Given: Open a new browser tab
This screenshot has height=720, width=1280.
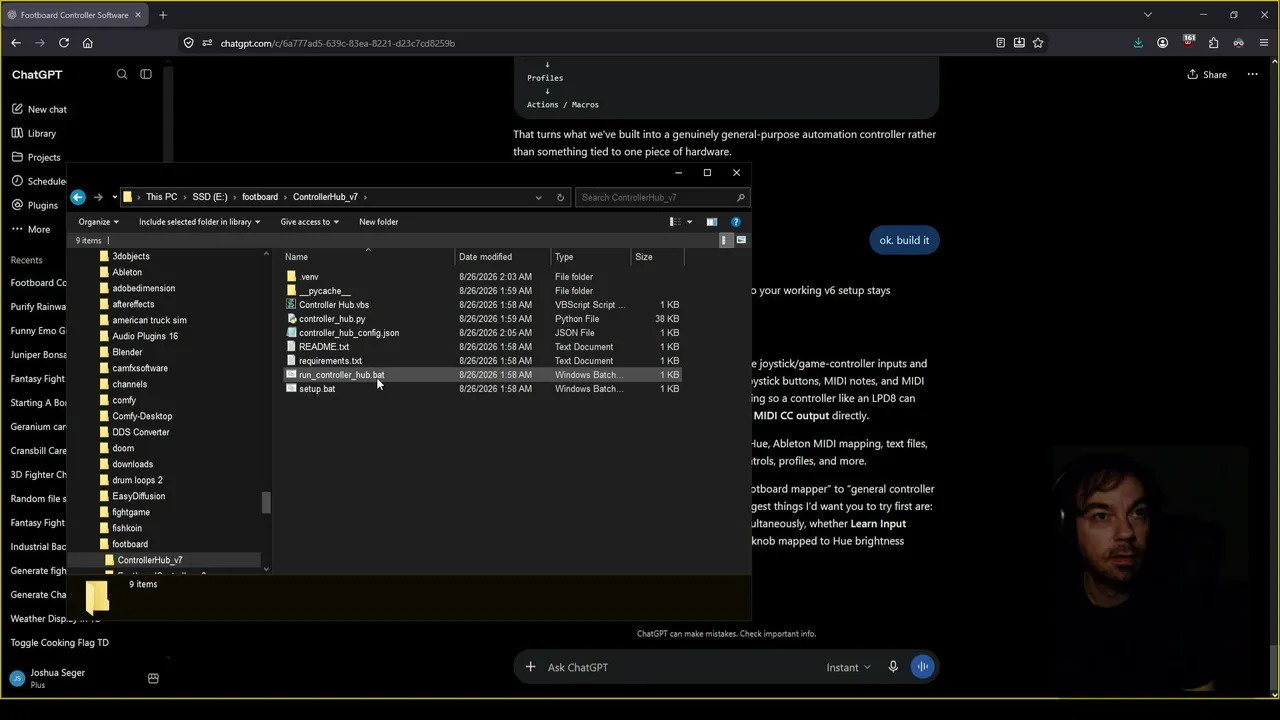Looking at the screenshot, I should coord(163,15).
